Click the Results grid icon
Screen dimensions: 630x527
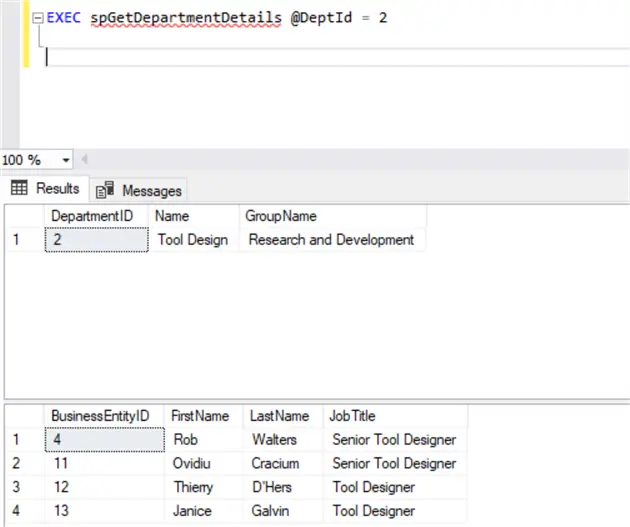click(19, 189)
